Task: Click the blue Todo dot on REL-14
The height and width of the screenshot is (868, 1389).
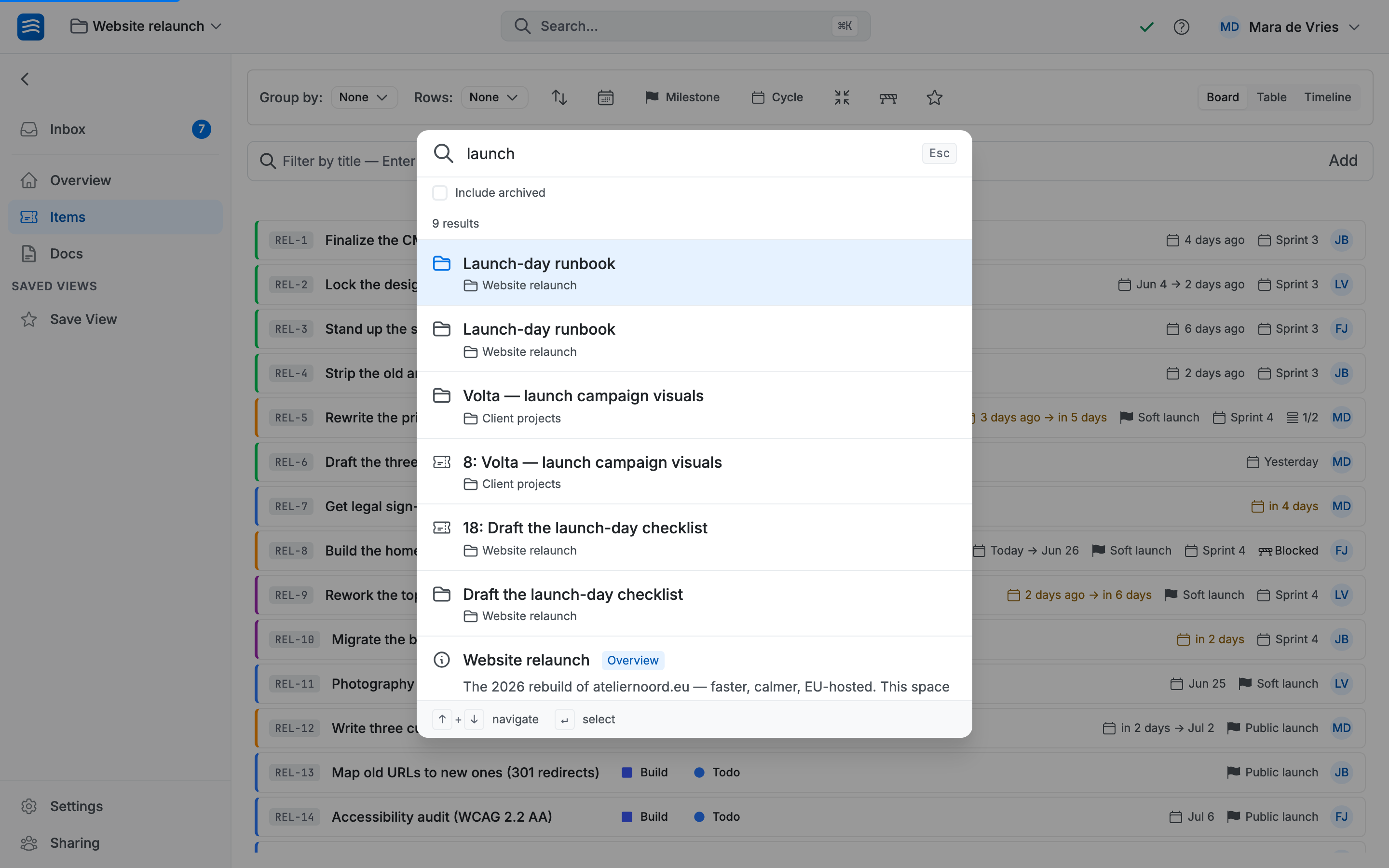Action: [699, 816]
